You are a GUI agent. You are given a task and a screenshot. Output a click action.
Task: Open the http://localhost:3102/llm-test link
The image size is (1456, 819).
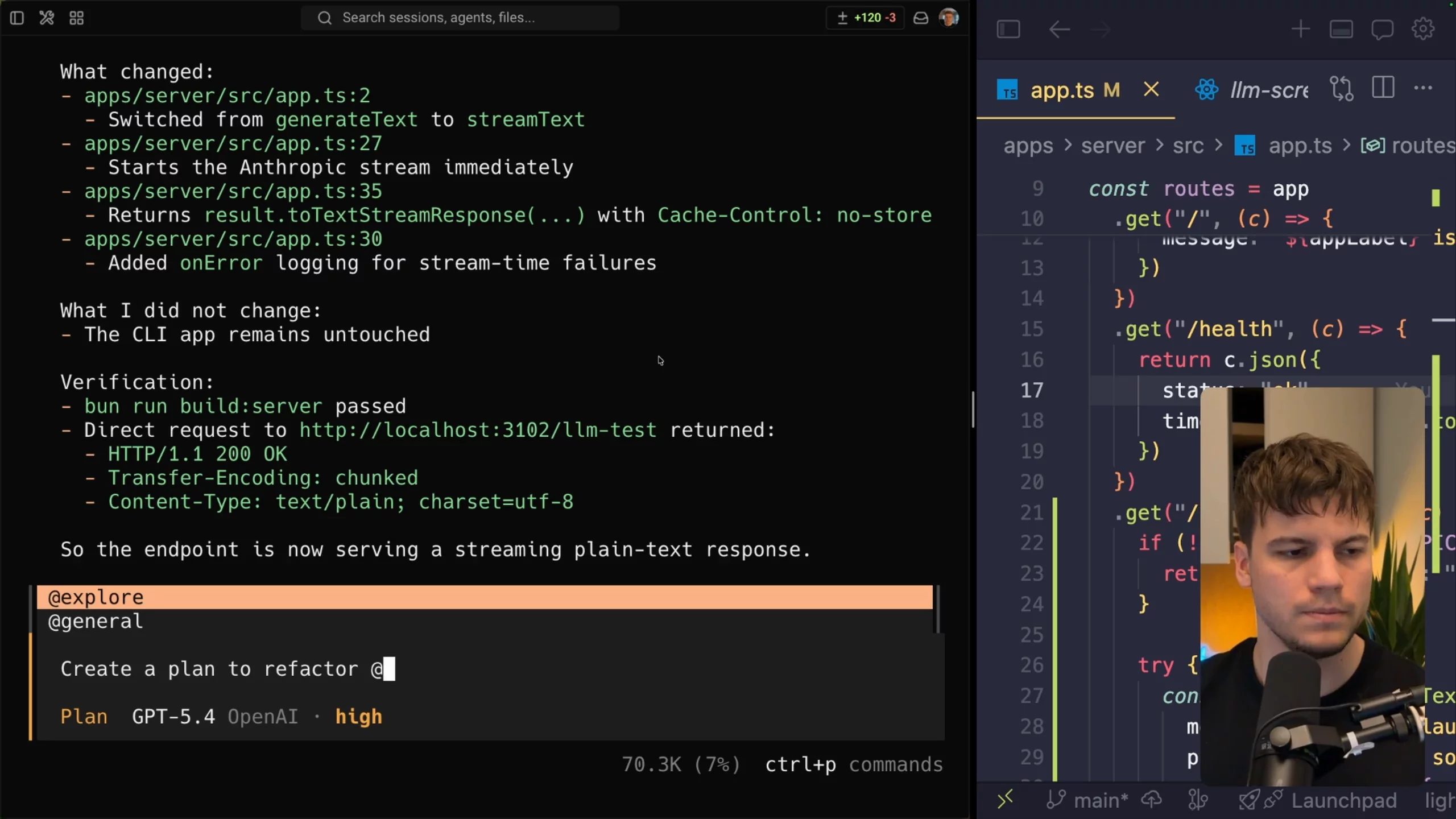pyautogui.click(x=478, y=430)
